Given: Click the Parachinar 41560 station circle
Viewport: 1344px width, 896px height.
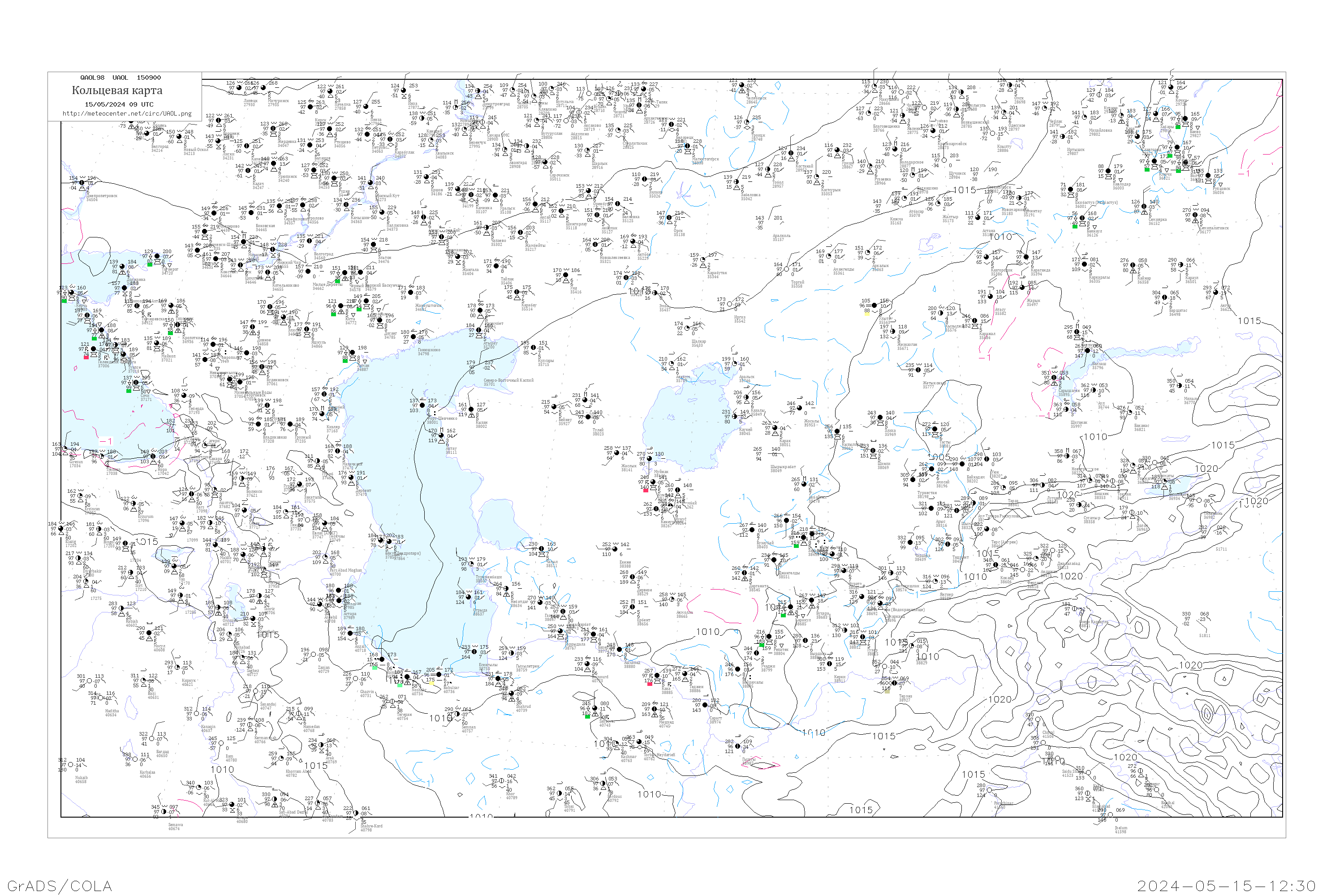Looking at the screenshot, I should pos(990,790).
